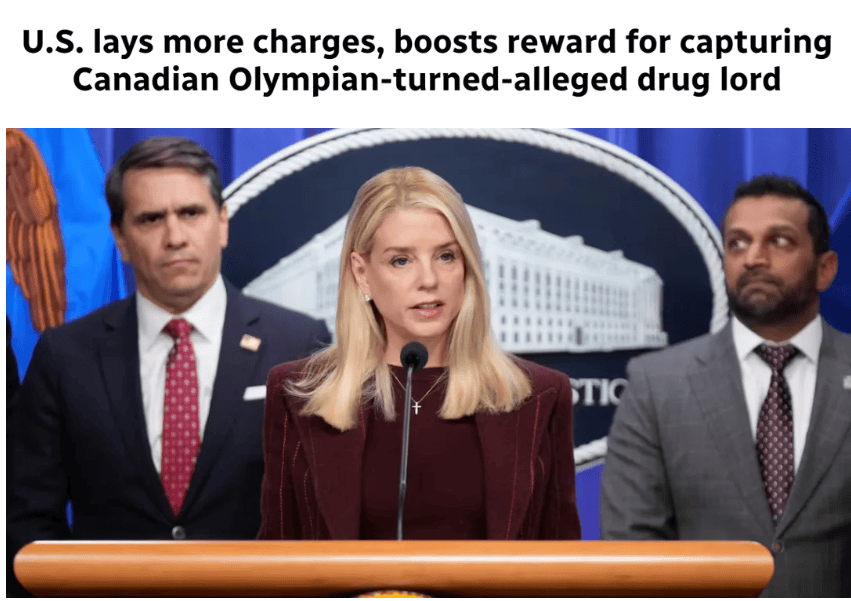Click the flag lapel pin on navy suit
Image resolution: width=851 pixels, height=601 pixels.
coord(250,343)
